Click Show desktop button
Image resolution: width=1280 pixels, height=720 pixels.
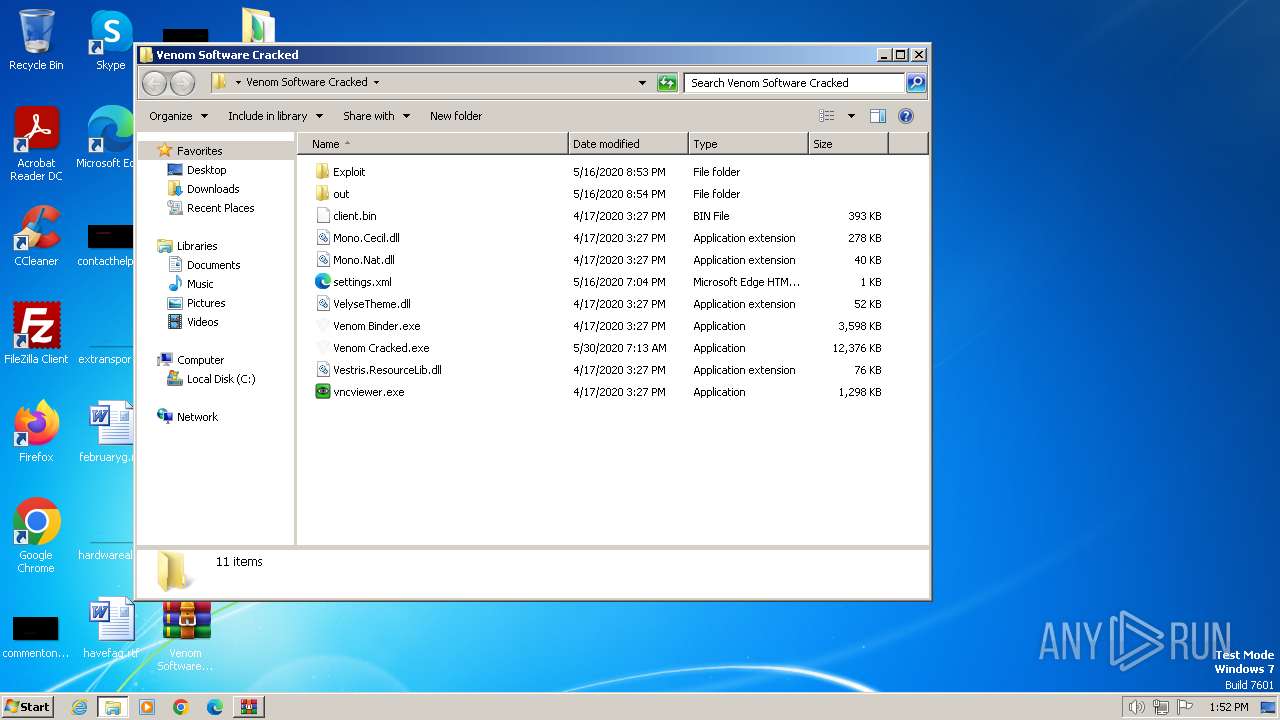coord(1268,707)
